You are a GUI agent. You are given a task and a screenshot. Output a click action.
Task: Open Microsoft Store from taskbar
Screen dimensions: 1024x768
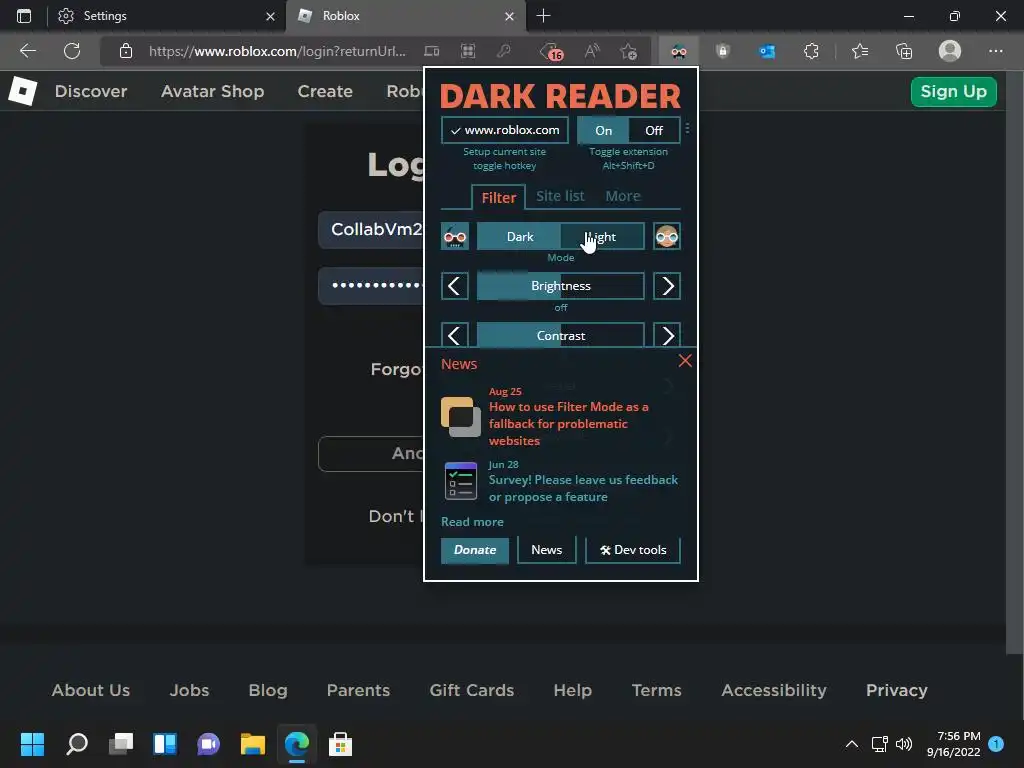pos(340,744)
